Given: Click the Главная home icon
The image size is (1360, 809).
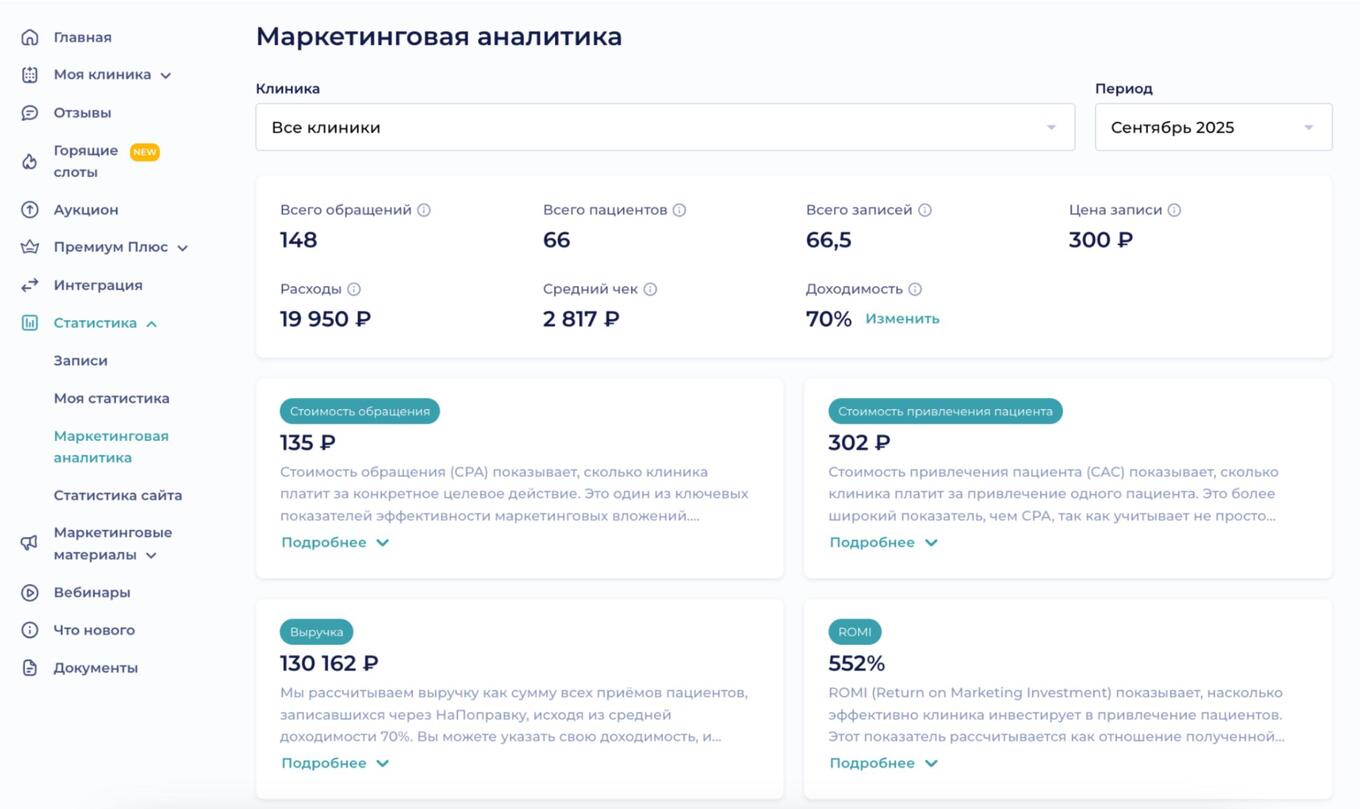Looking at the screenshot, I should point(27,37).
